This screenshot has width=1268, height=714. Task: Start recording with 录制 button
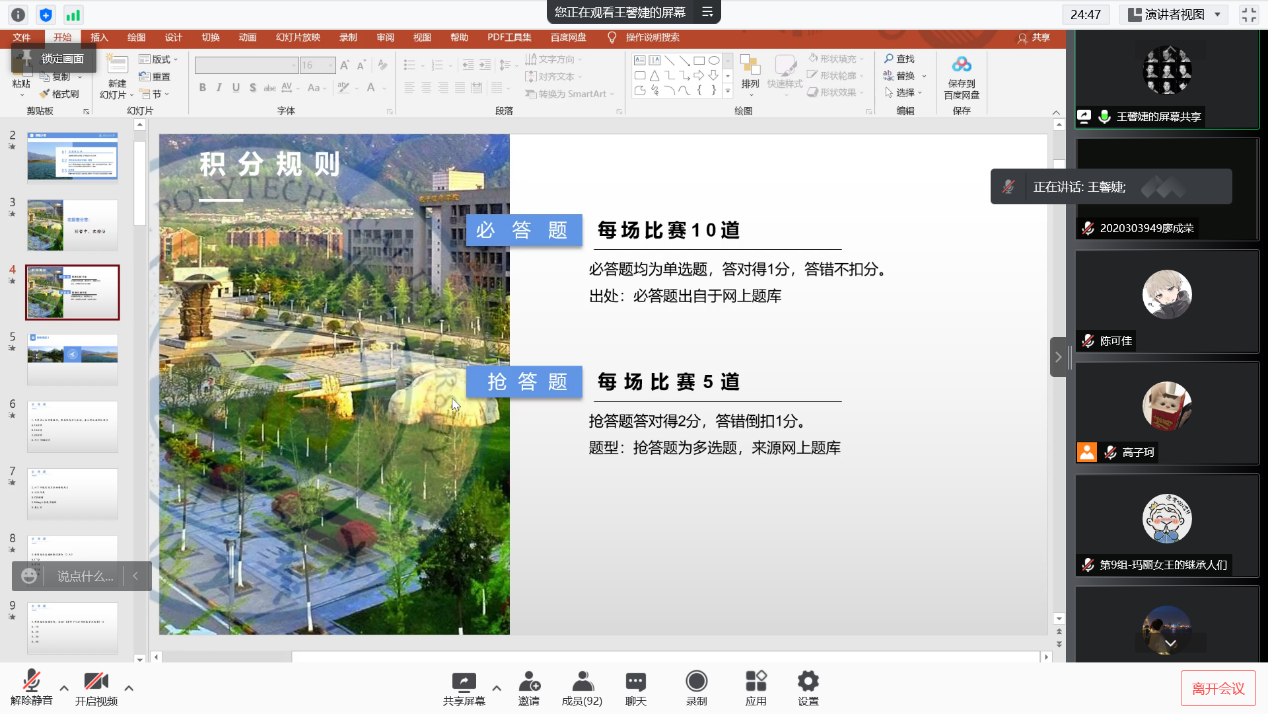pyautogui.click(x=696, y=688)
